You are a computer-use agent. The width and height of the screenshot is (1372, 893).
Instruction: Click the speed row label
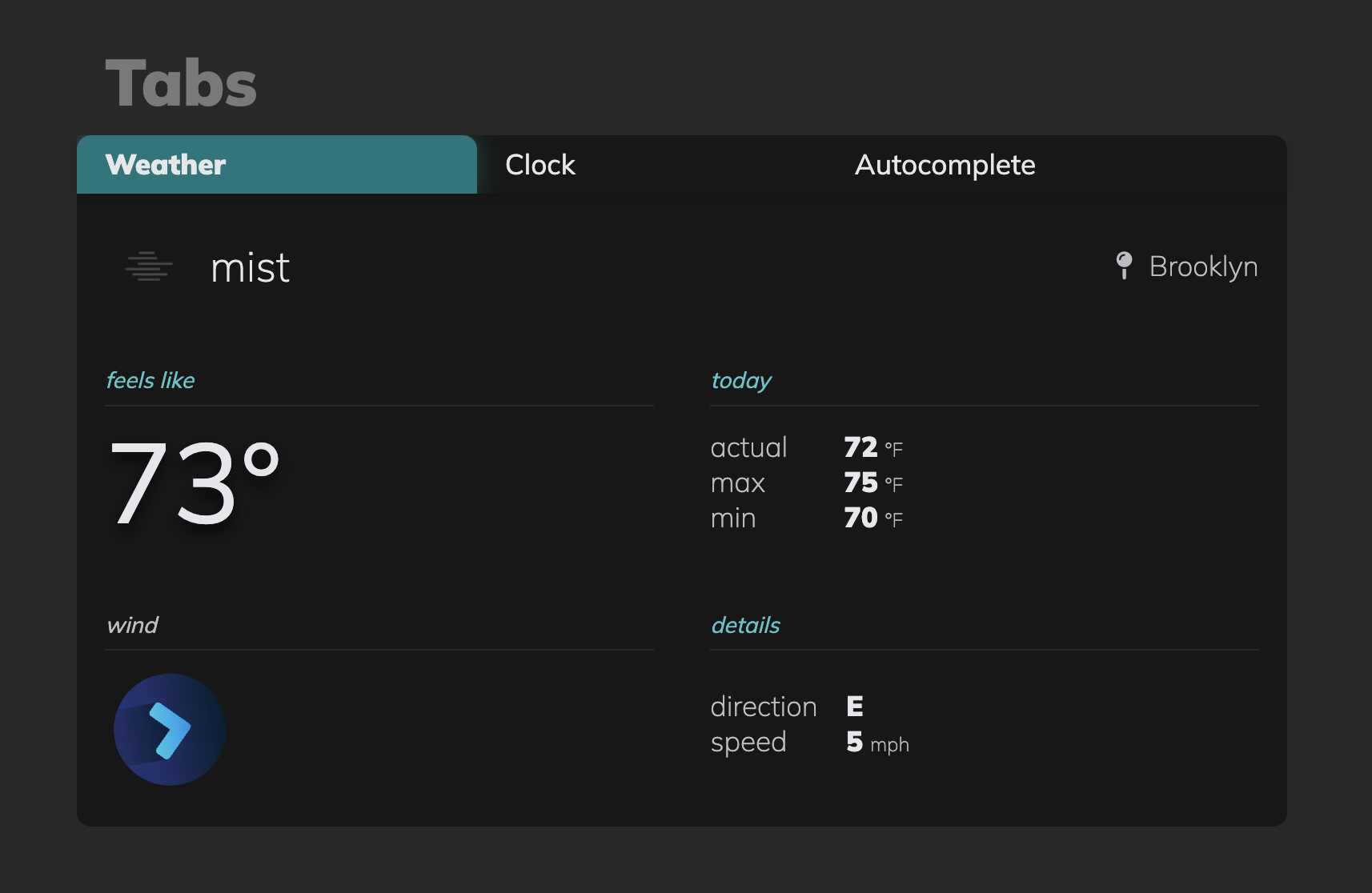[748, 743]
